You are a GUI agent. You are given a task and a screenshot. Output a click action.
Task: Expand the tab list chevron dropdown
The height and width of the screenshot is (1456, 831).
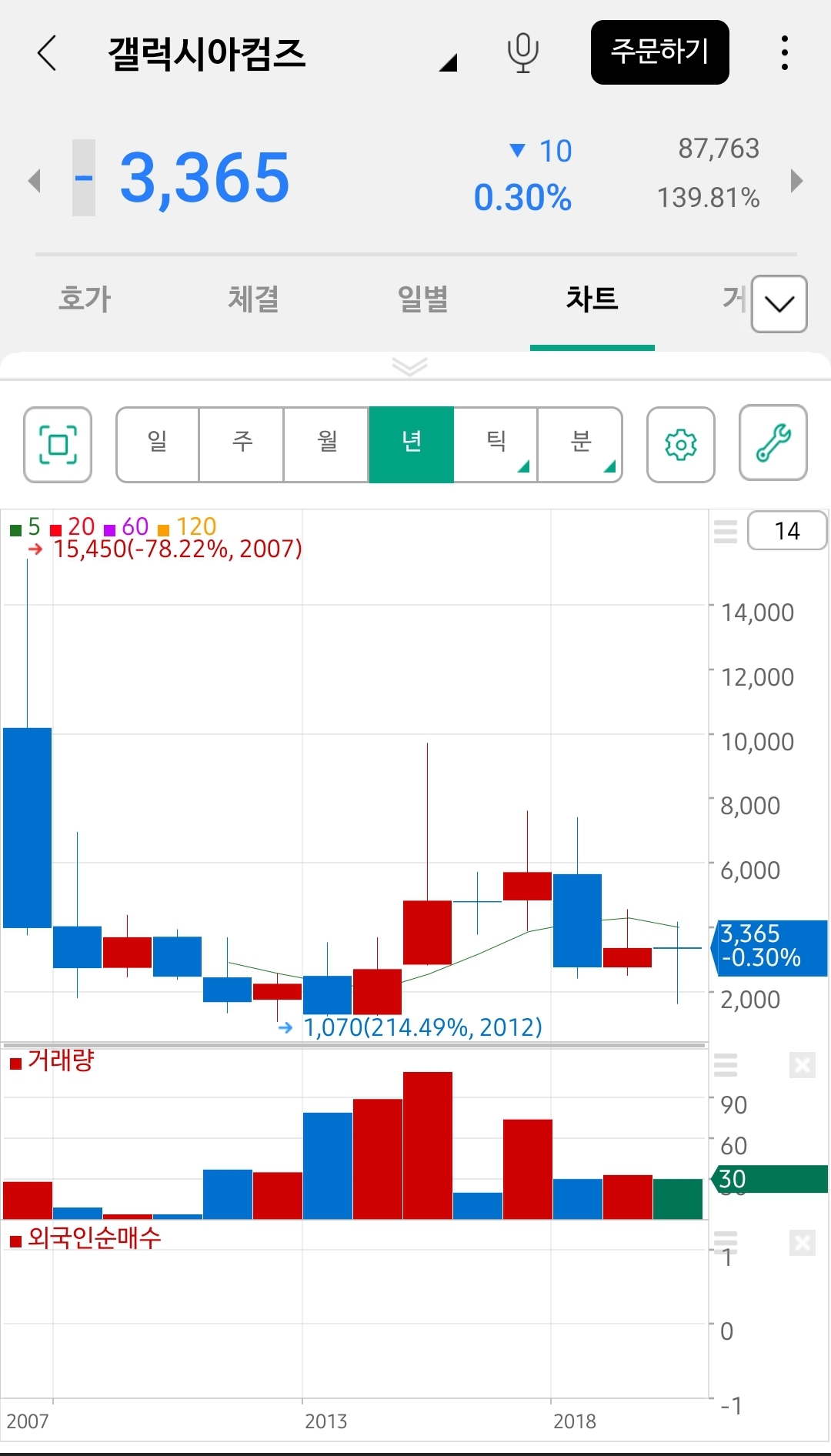[779, 304]
